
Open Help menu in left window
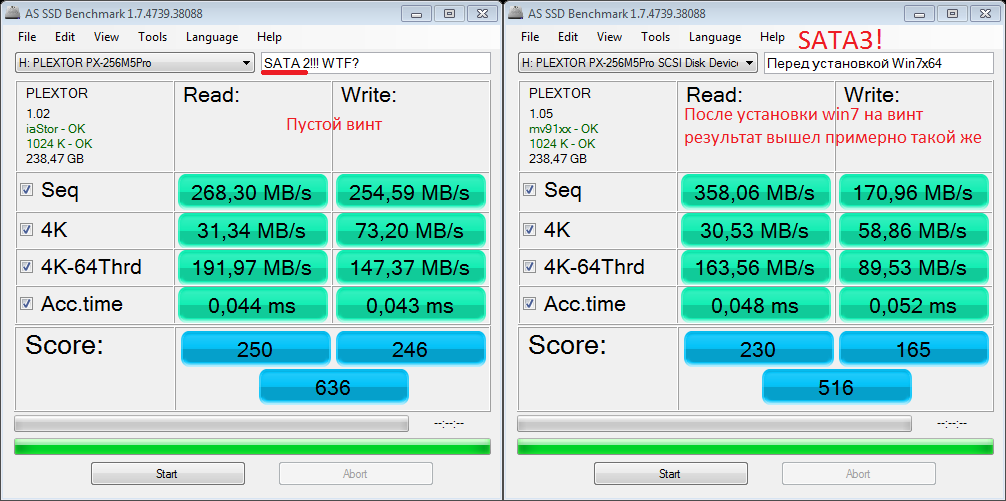click(x=269, y=37)
